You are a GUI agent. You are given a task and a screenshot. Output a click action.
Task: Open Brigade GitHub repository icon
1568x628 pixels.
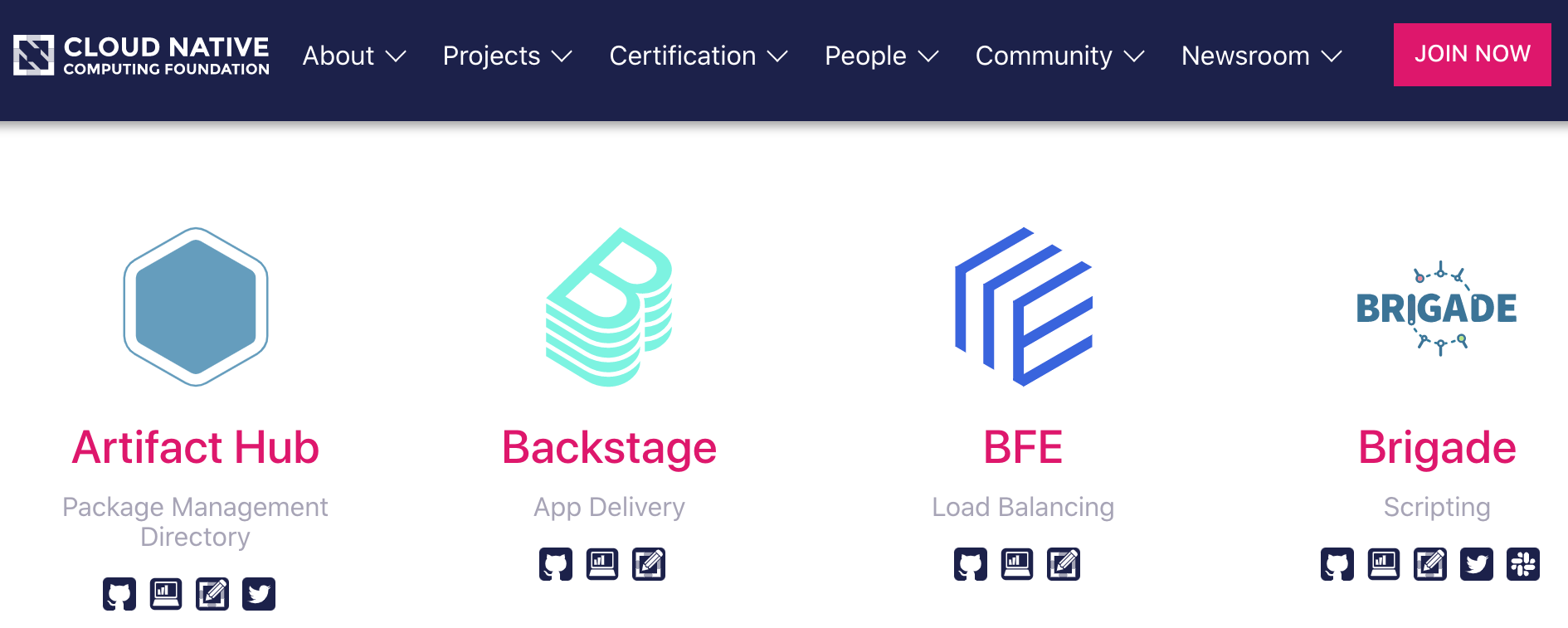[x=1337, y=564]
